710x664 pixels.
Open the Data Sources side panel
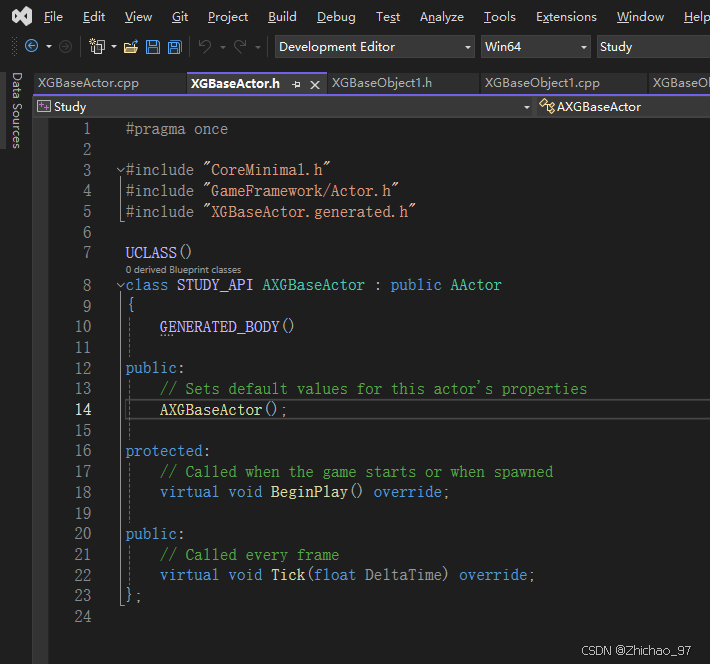pos(16,111)
